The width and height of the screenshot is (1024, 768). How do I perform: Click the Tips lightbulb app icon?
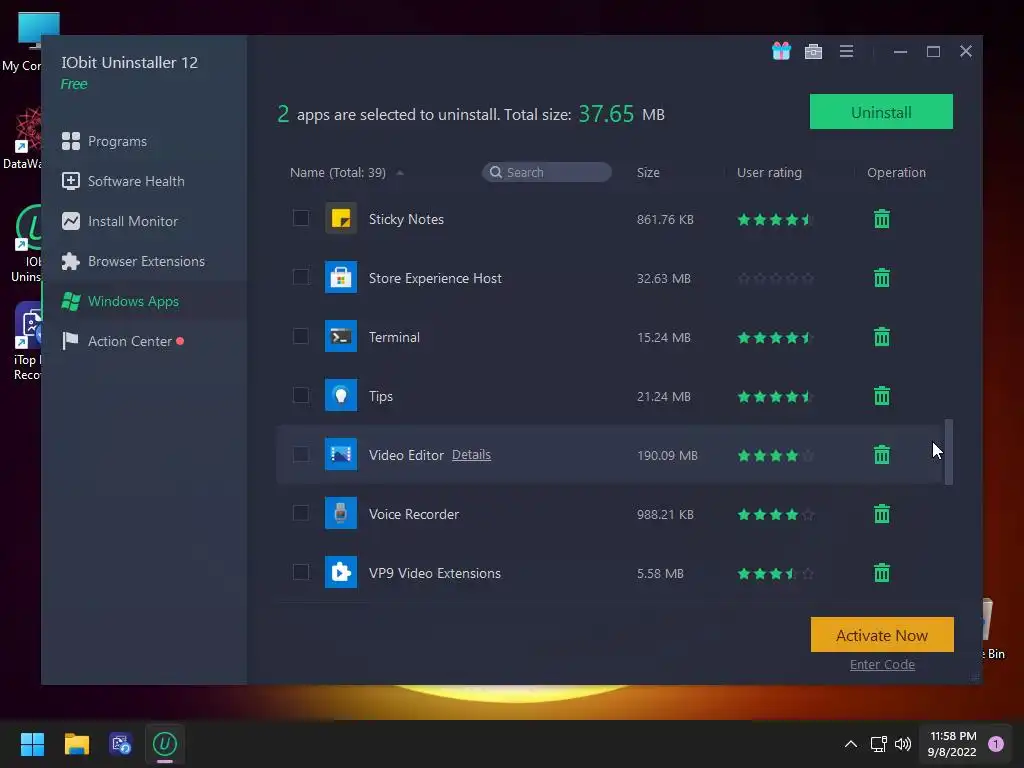pyautogui.click(x=341, y=395)
